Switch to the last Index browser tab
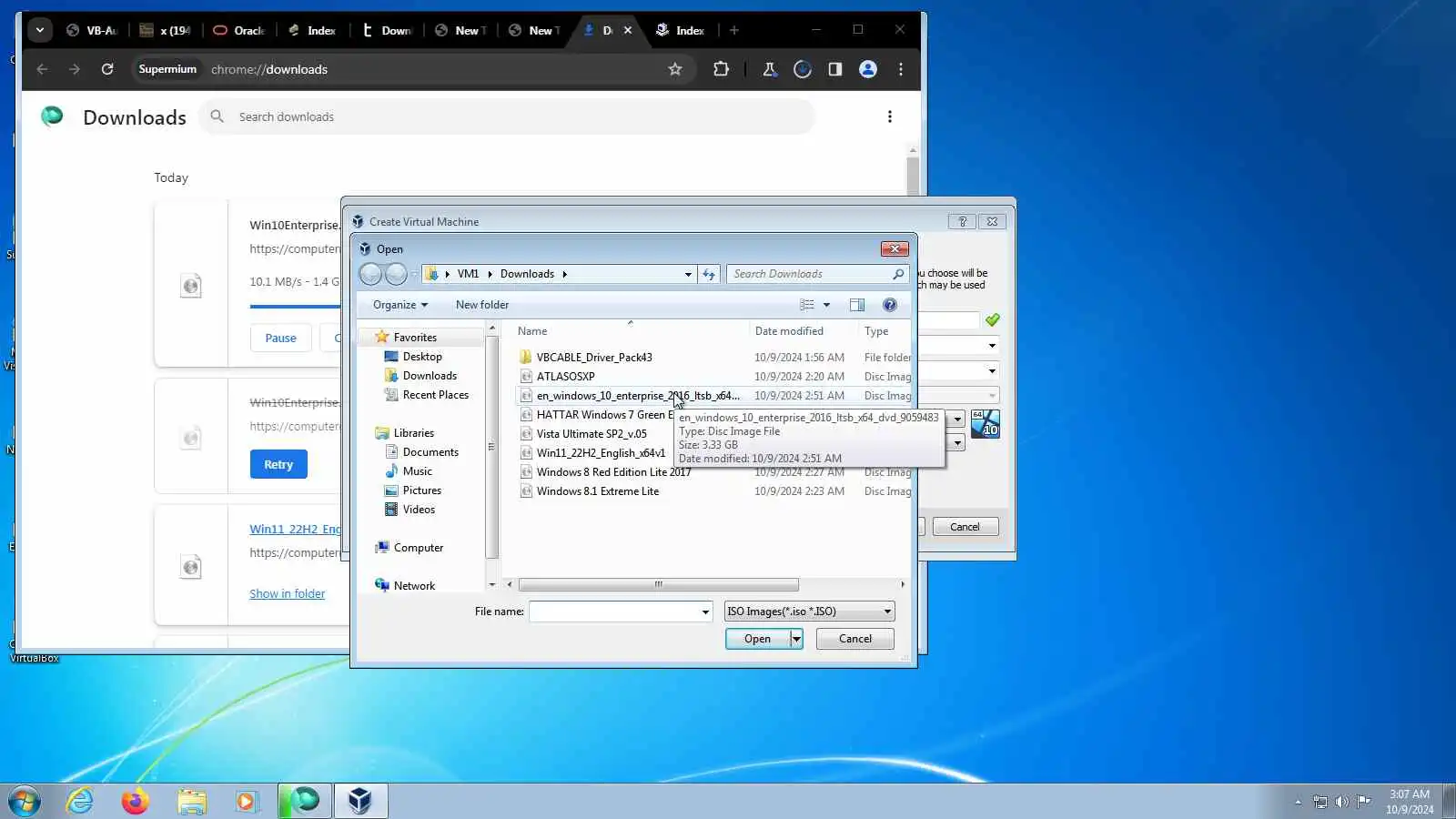Image resolution: width=1456 pixels, height=819 pixels. (681, 30)
